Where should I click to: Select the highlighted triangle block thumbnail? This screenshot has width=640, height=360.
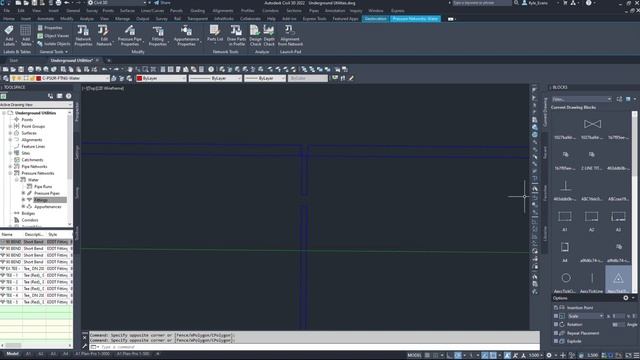[x=618, y=279]
